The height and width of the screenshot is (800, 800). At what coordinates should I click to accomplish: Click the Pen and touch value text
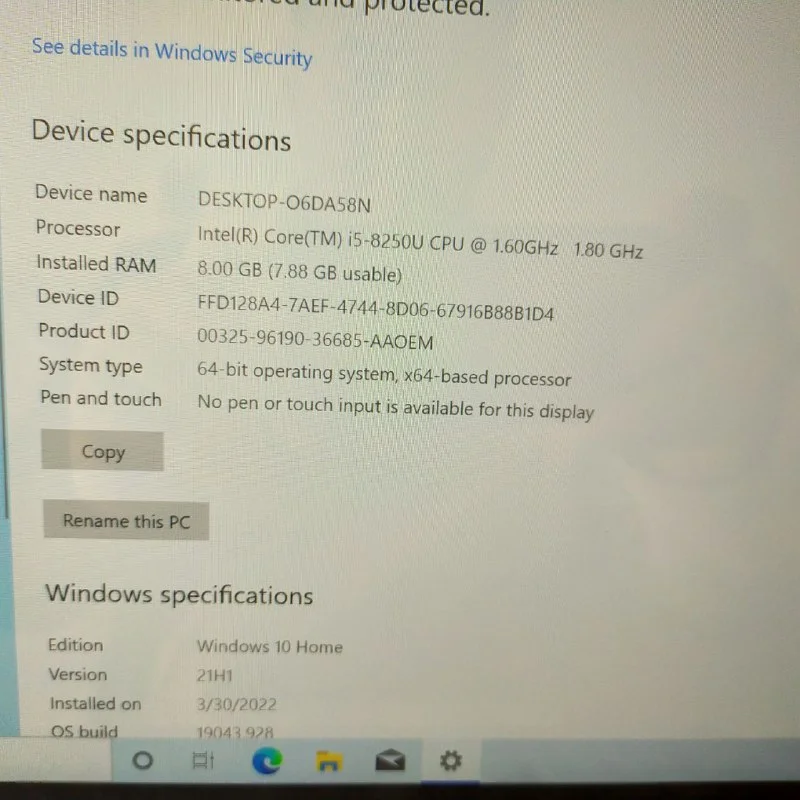[395, 407]
